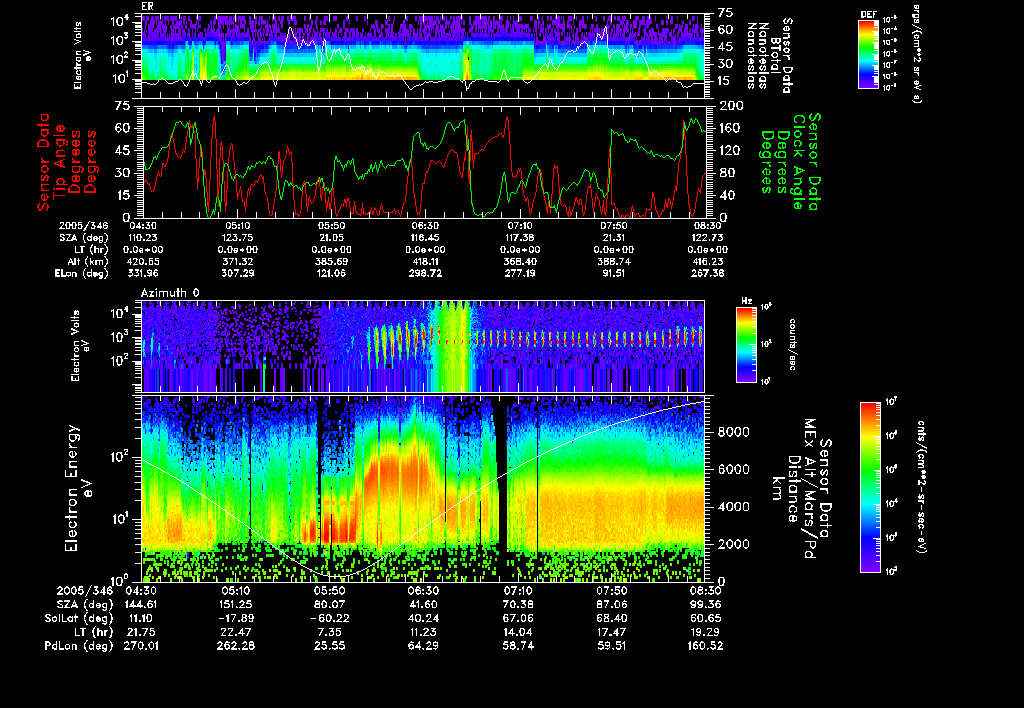
Task: Click the SZA value 144.61
Action: pos(140,605)
